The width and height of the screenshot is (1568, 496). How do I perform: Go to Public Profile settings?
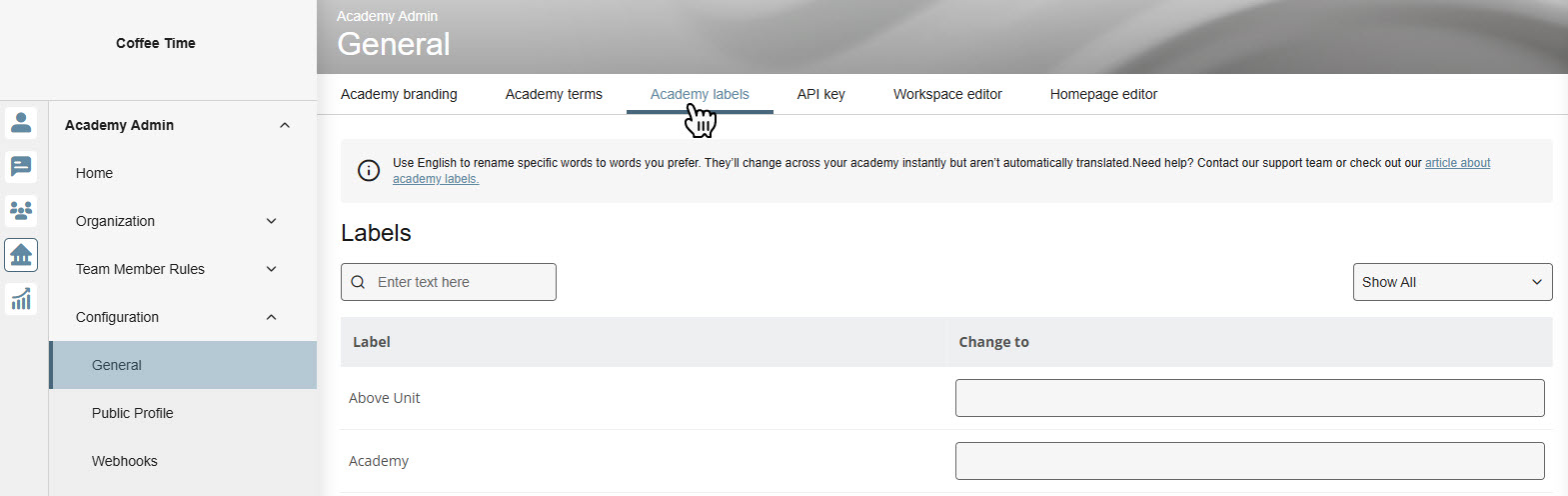click(x=132, y=413)
